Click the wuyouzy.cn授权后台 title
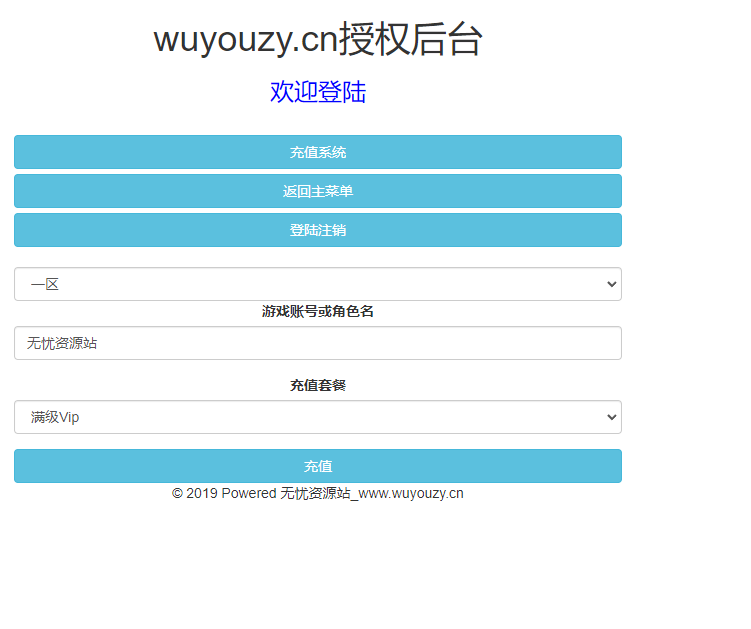Viewport: 751px width, 629px height. (x=318, y=39)
